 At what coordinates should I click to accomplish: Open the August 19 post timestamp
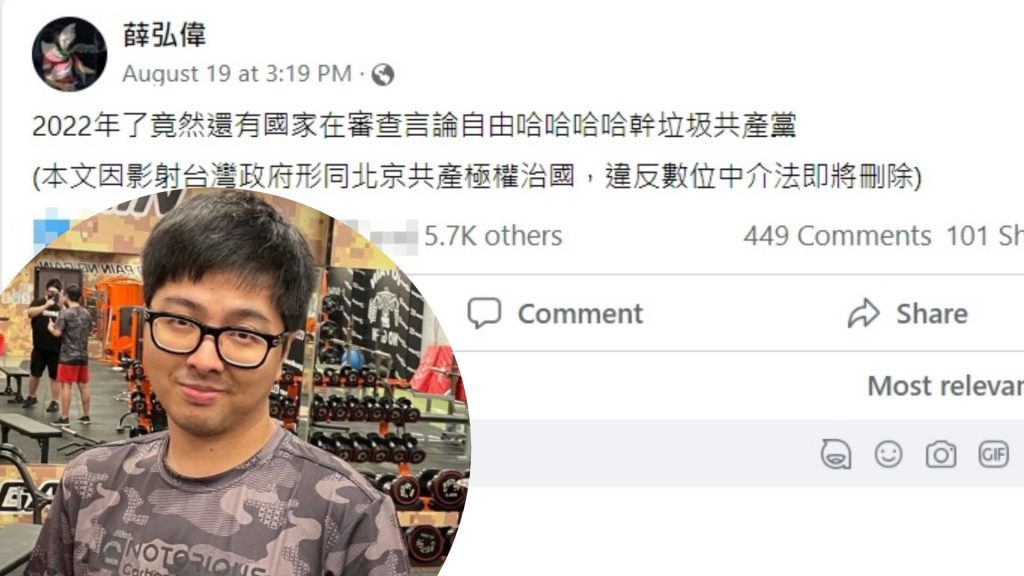tap(237, 73)
